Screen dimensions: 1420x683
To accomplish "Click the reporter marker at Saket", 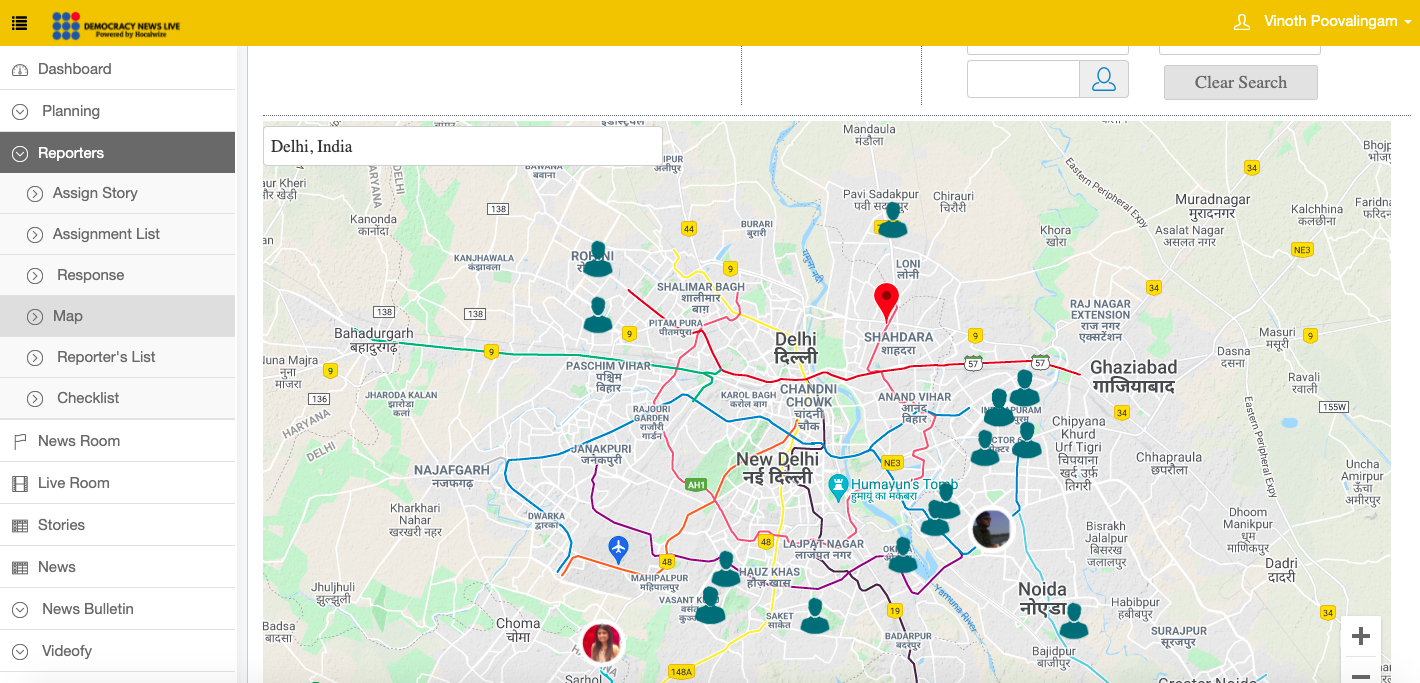I will coord(815,616).
